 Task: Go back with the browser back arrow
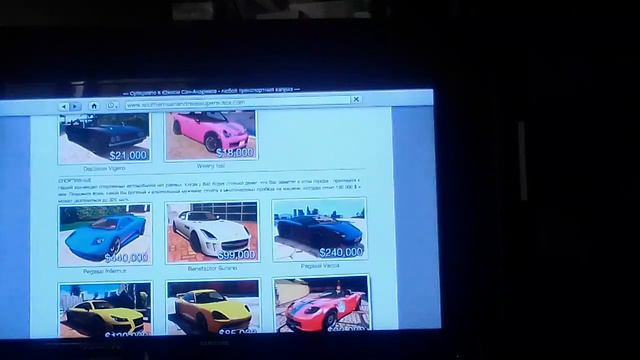click(x=64, y=107)
